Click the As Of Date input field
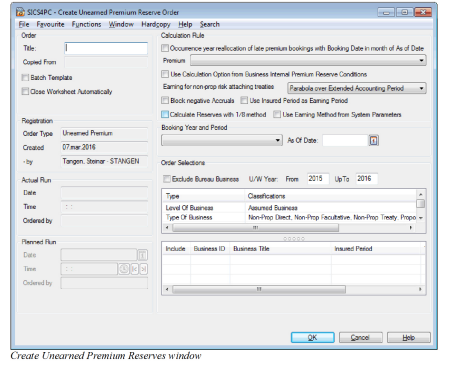 [345, 140]
